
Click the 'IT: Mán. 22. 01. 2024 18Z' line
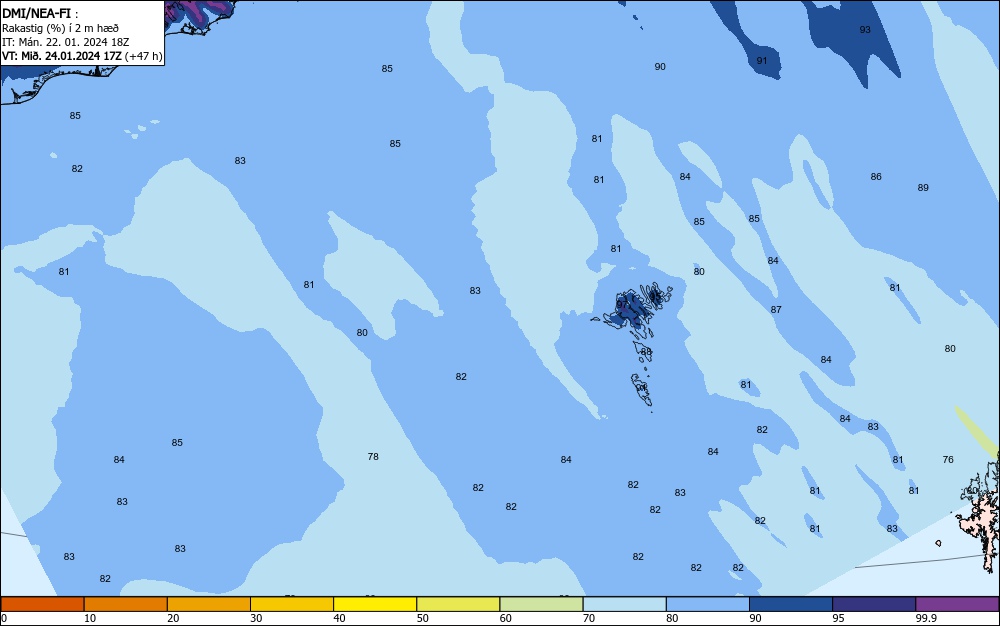pos(66,42)
